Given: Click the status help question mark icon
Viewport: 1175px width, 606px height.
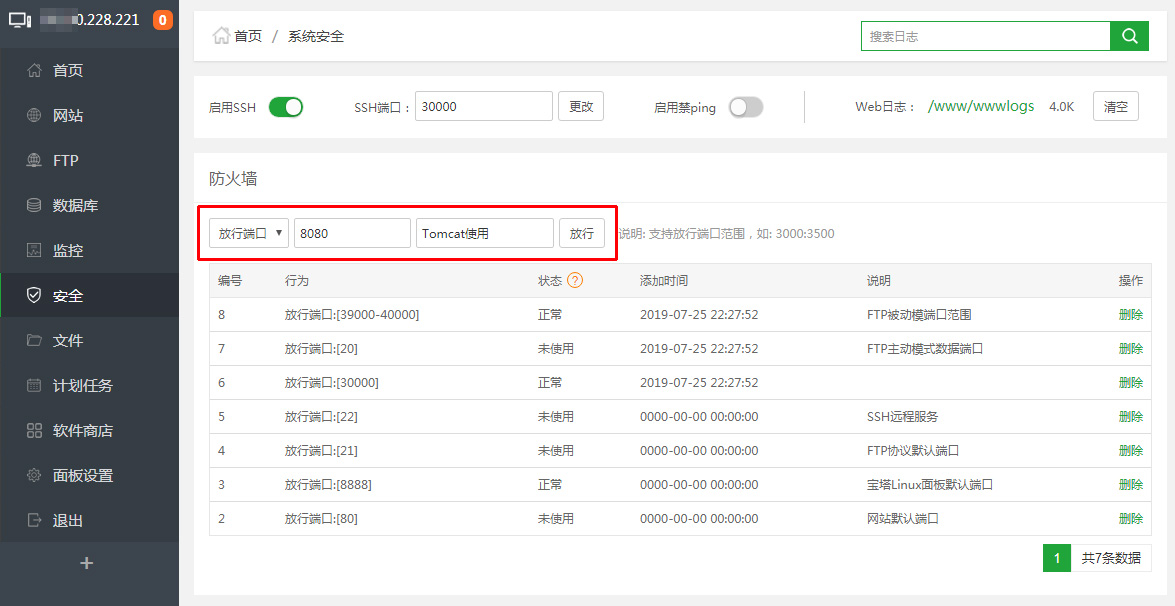Looking at the screenshot, I should pyautogui.click(x=575, y=281).
